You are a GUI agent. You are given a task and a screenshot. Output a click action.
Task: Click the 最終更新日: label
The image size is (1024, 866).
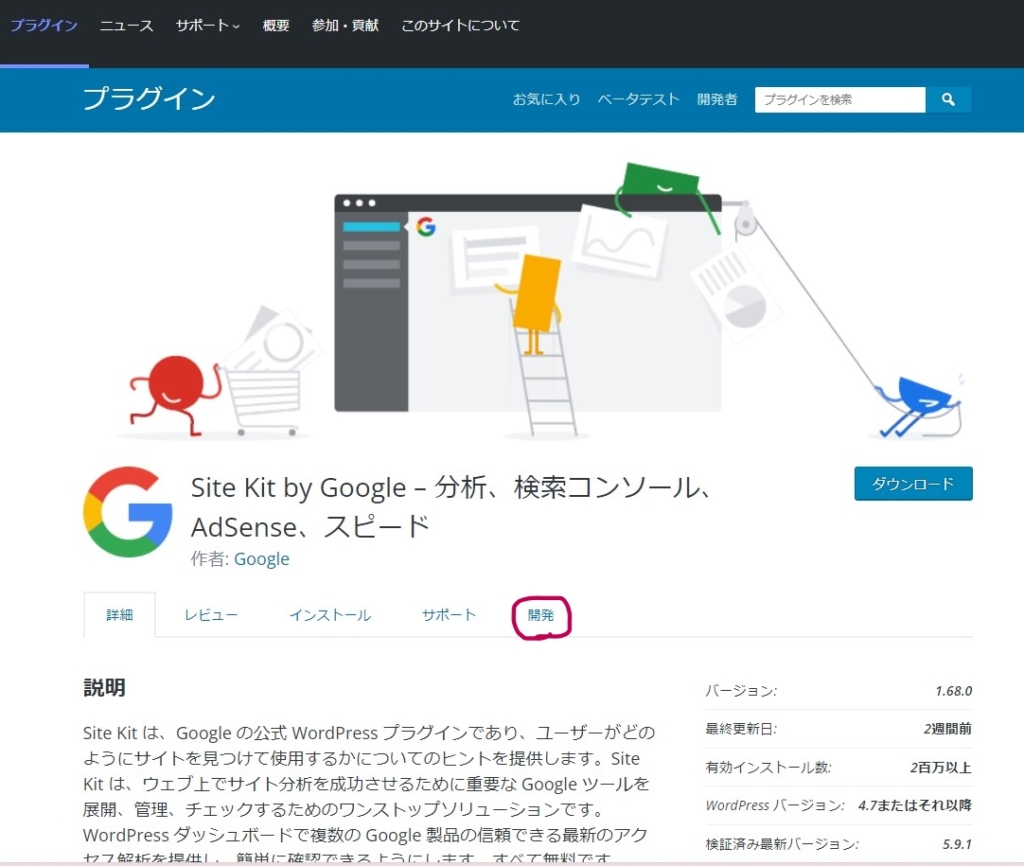click(741, 729)
